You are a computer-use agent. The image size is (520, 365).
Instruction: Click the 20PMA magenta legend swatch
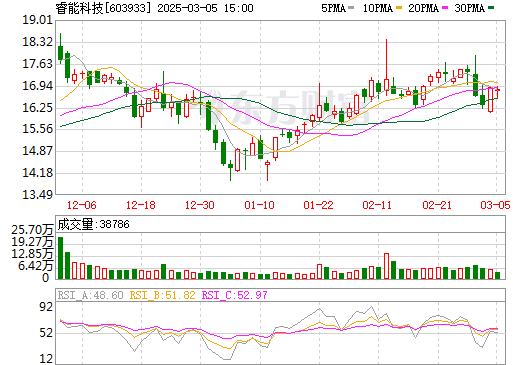[445, 8]
